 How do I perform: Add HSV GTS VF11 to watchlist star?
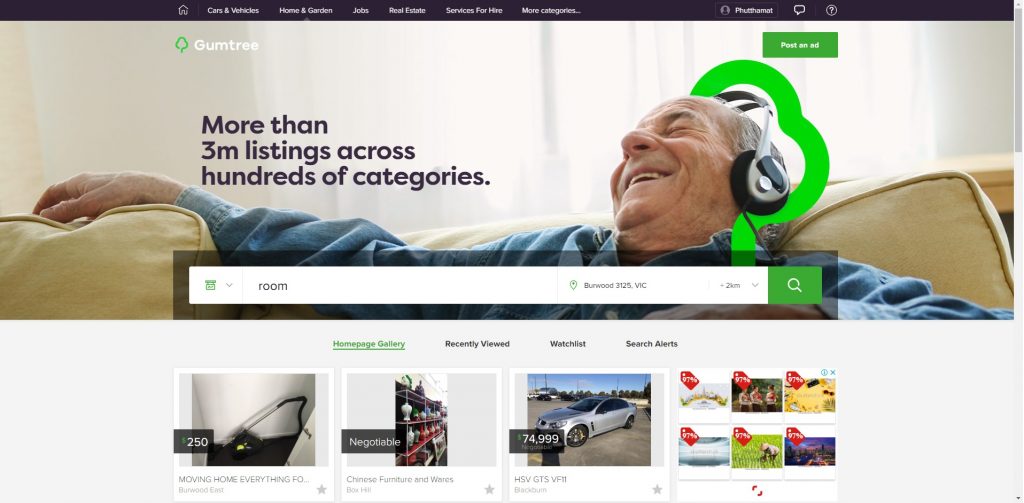[657, 489]
